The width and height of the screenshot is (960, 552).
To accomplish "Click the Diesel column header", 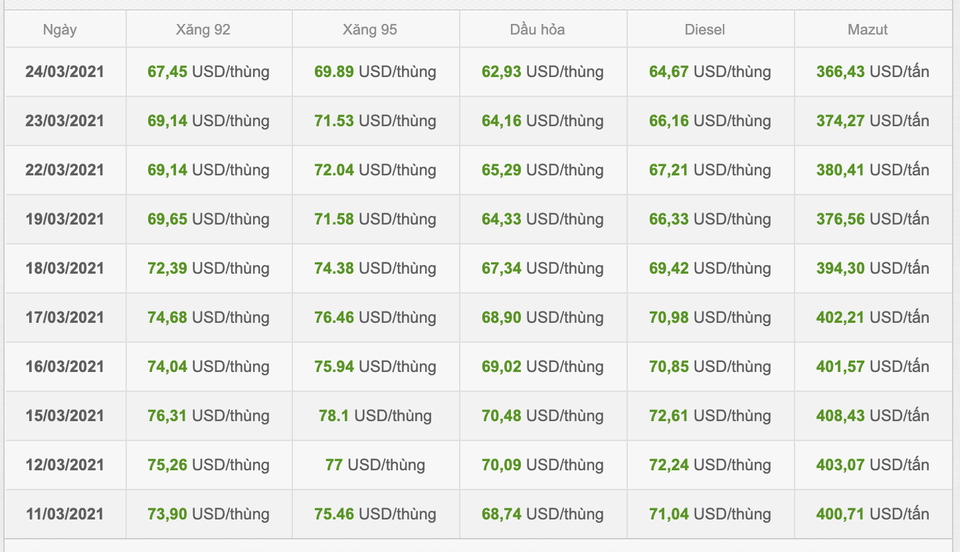I will click(705, 29).
